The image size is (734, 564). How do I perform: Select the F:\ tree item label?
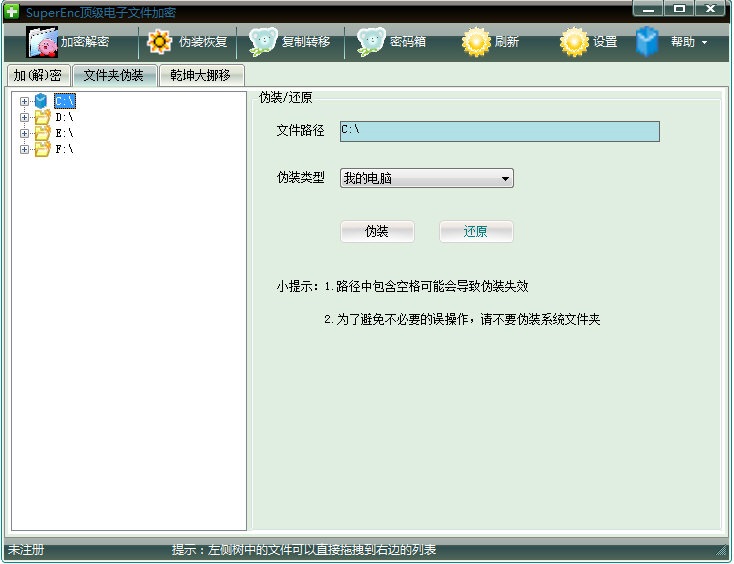[x=64, y=149]
